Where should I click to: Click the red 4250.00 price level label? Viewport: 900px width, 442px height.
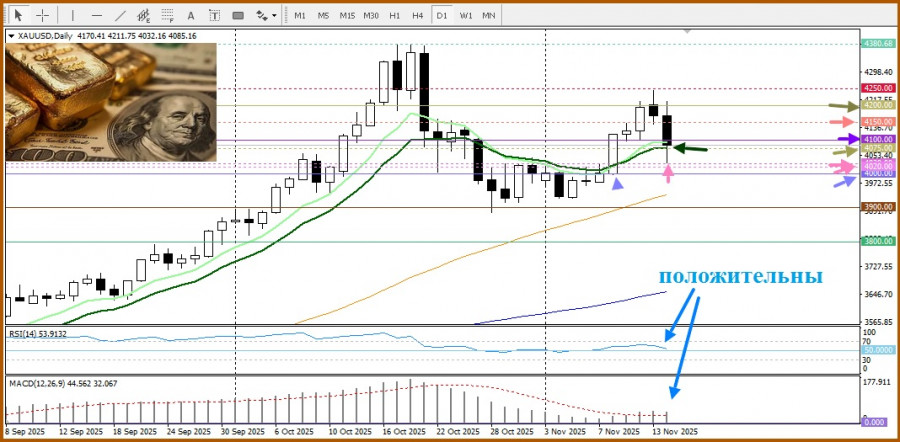pos(878,88)
